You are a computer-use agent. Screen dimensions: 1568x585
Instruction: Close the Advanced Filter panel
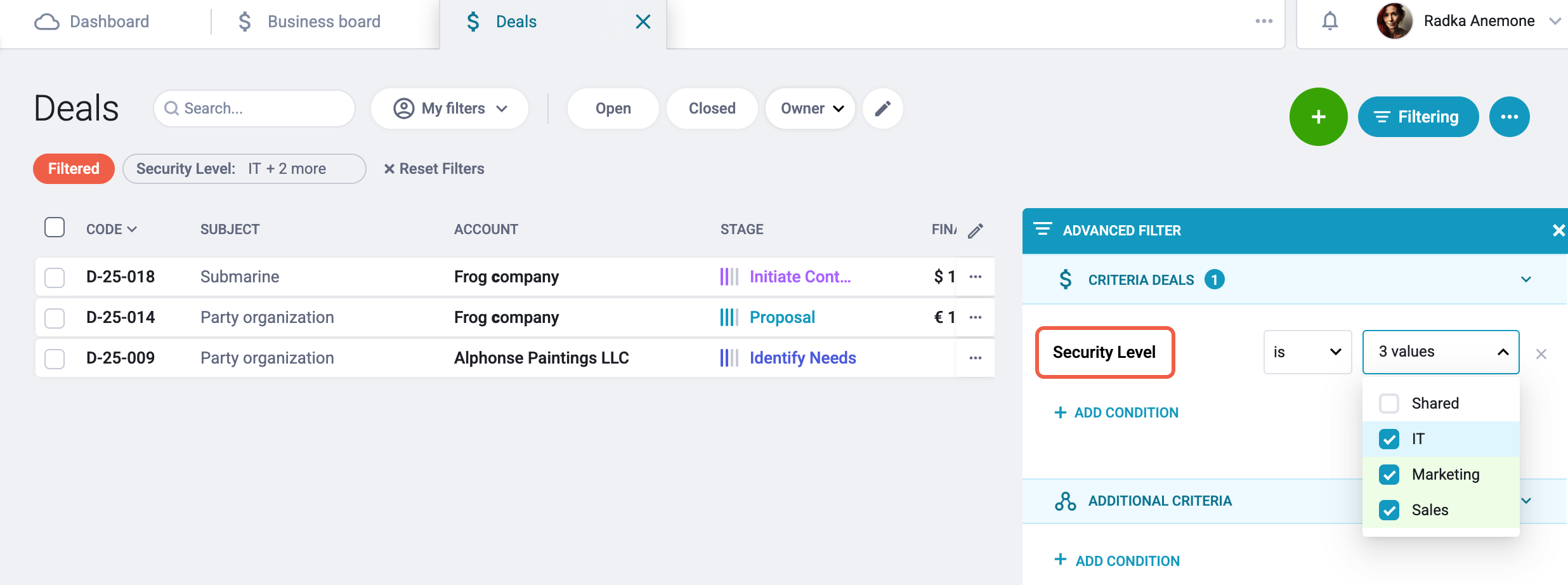1558,230
